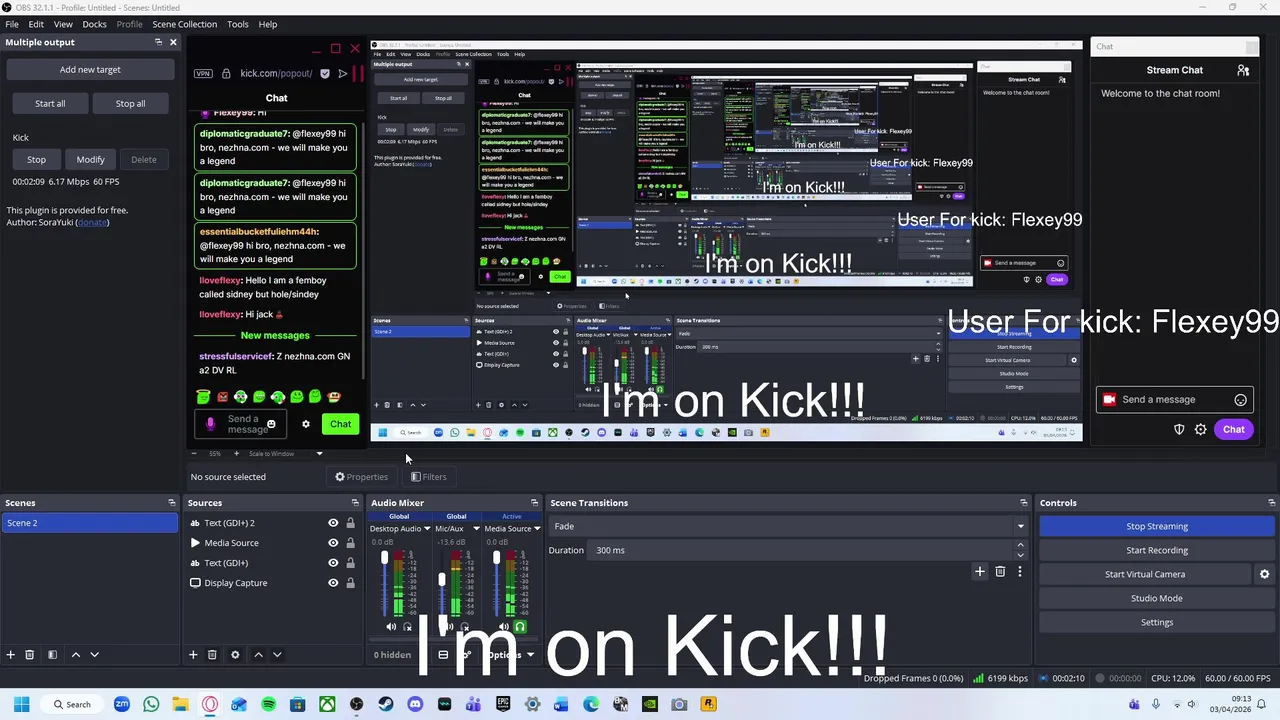This screenshot has height=720, width=1280.
Task: Open Kick popout chat settings gear
Action: pos(306,424)
